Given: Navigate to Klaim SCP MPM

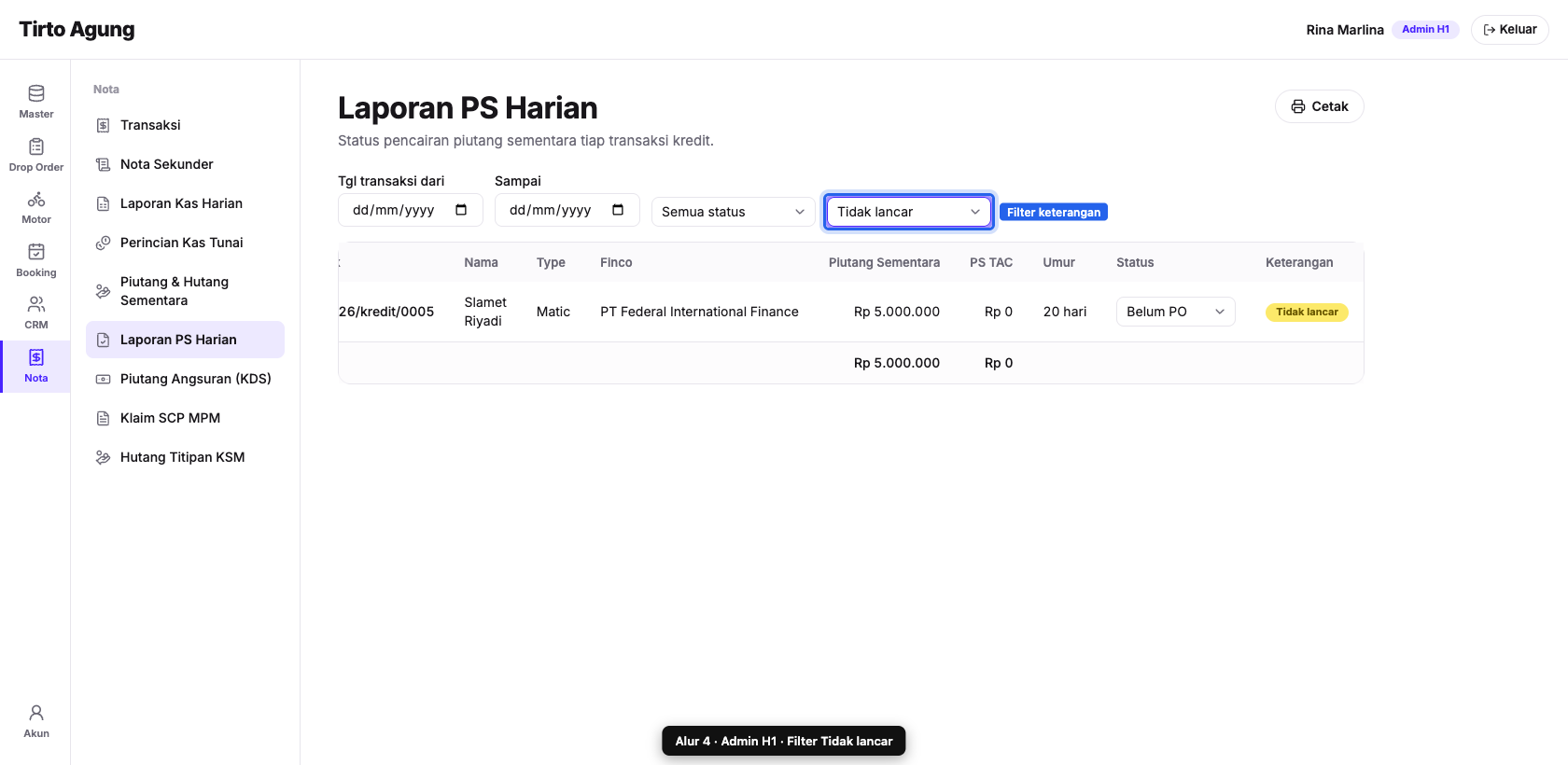Looking at the screenshot, I should pyautogui.click(x=185, y=418).
